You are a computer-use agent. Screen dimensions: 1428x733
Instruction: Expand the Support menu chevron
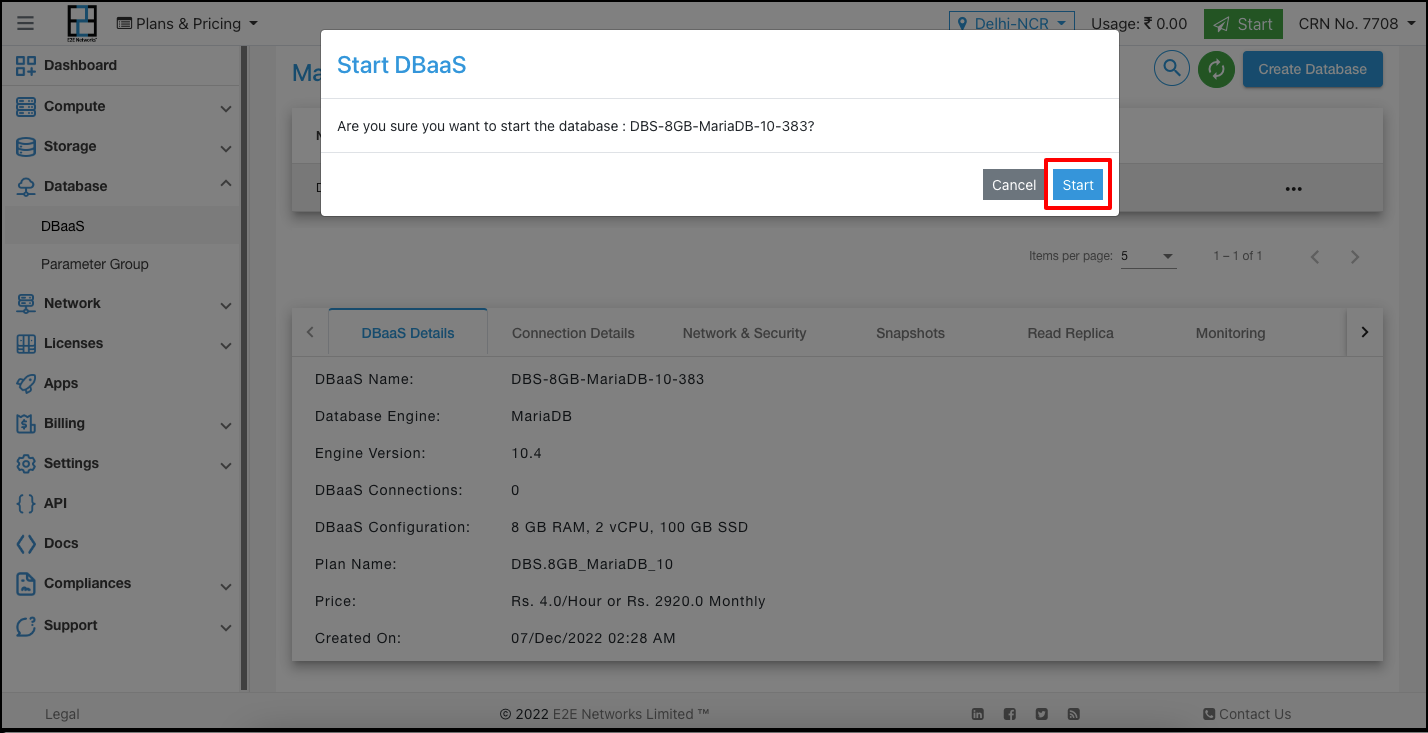pos(226,627)
